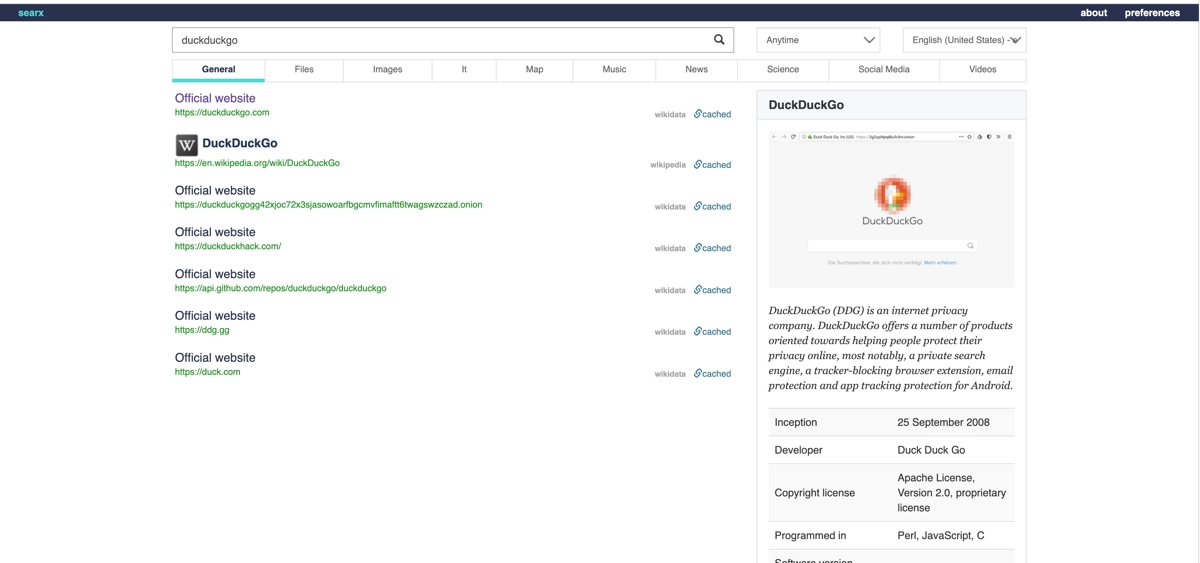Screen dimensions: 1200x563
Task: Click the magnifier search button
Action: point(718,40)
